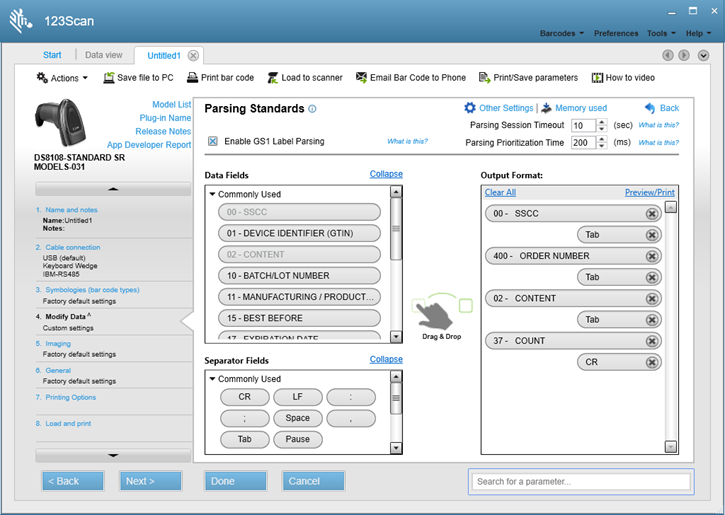Click the Print bar code icon
The width and height of the screenshot is (725, 515).
click(193, 78)
